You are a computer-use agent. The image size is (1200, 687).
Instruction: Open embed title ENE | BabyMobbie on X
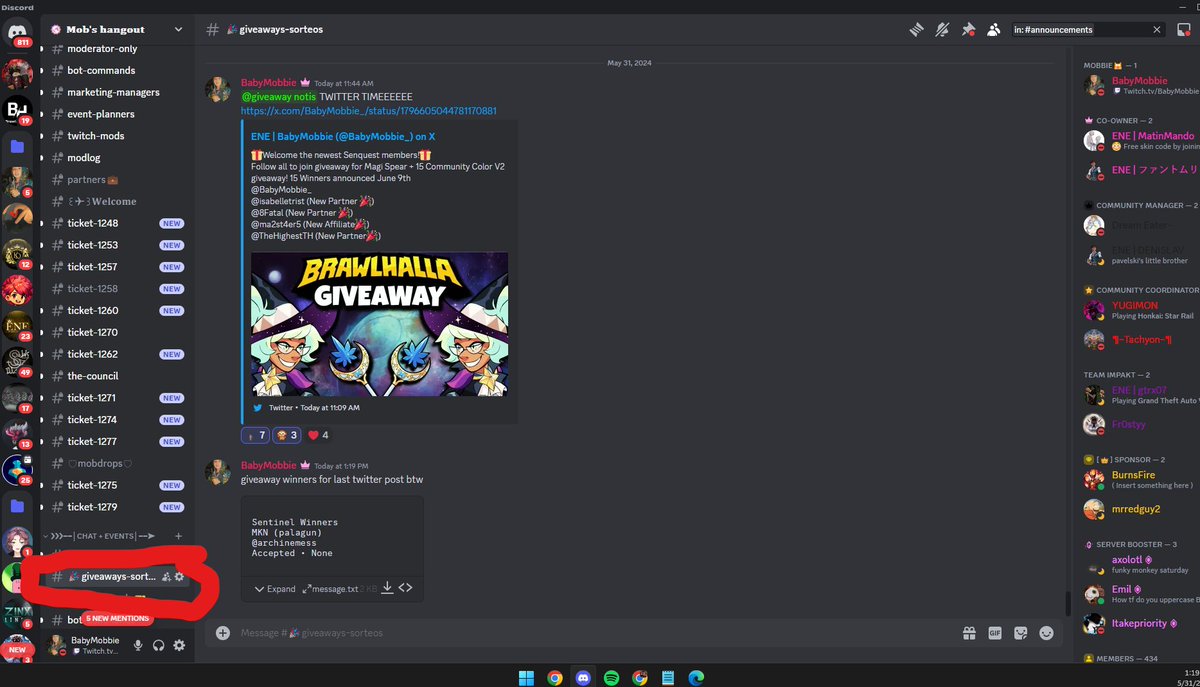click(342, 136)
